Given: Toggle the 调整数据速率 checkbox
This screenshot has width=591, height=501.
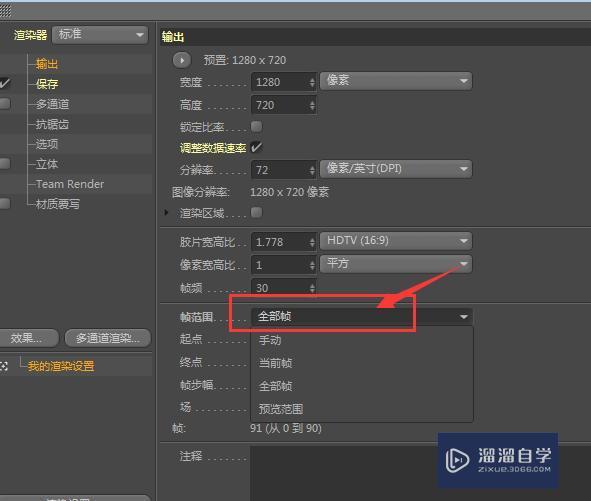Looking at the screenshot, I should (x=256, y=147).
